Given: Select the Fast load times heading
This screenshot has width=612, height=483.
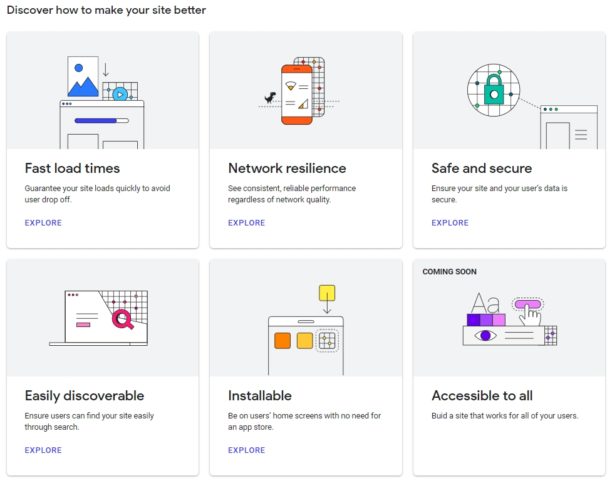Looking at the screenshot, I should click(72, 168).
